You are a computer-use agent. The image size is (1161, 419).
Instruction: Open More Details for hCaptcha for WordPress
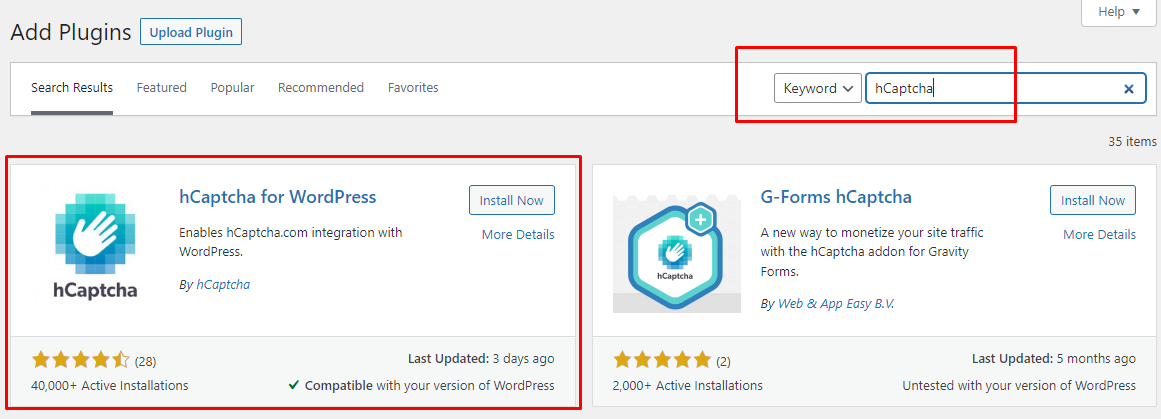click(518, 235)
